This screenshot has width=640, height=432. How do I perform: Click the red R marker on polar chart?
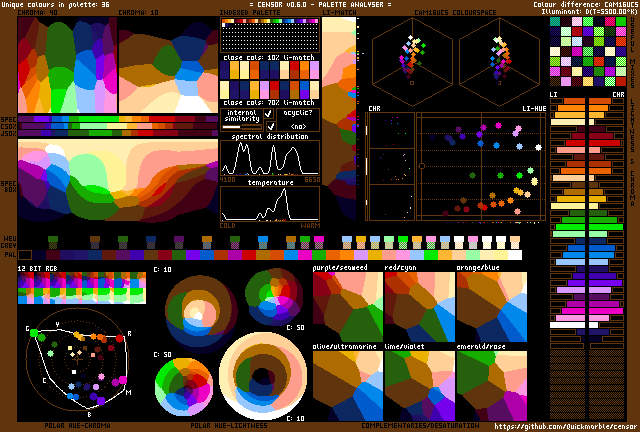(119, 338)
